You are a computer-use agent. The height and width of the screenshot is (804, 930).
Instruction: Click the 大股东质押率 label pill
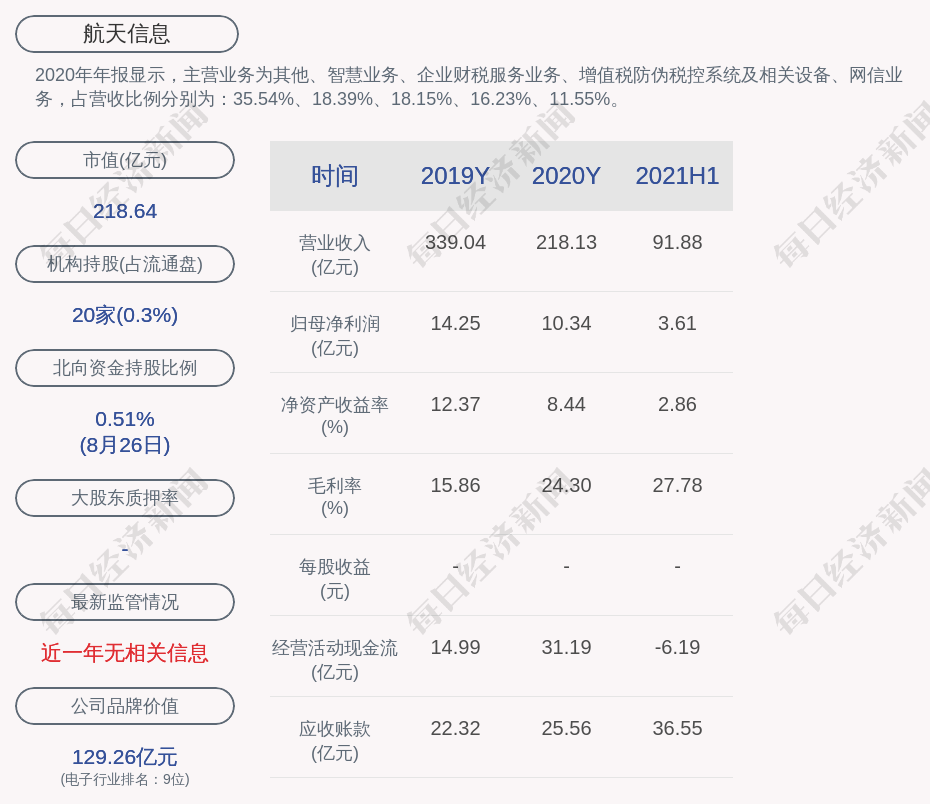click(125, 497)
